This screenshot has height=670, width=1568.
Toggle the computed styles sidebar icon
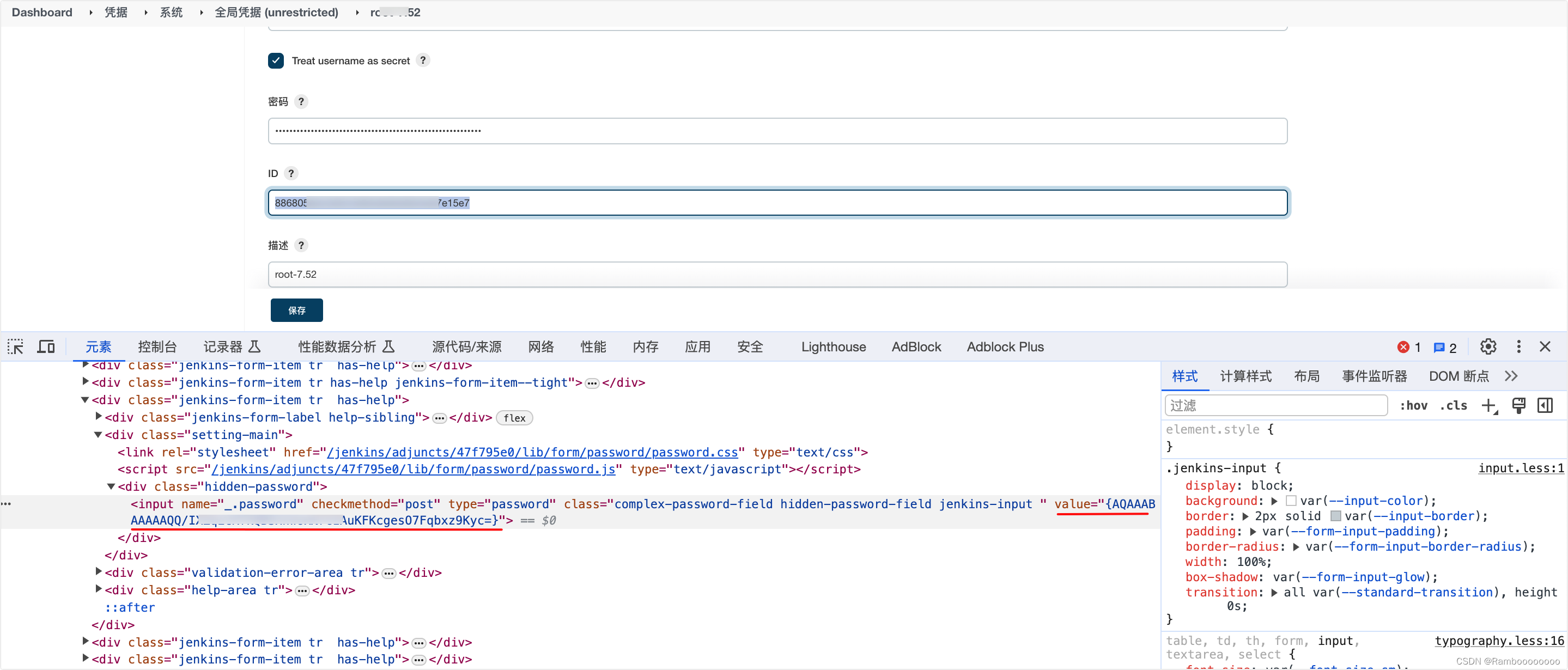tap(1544, 405)
